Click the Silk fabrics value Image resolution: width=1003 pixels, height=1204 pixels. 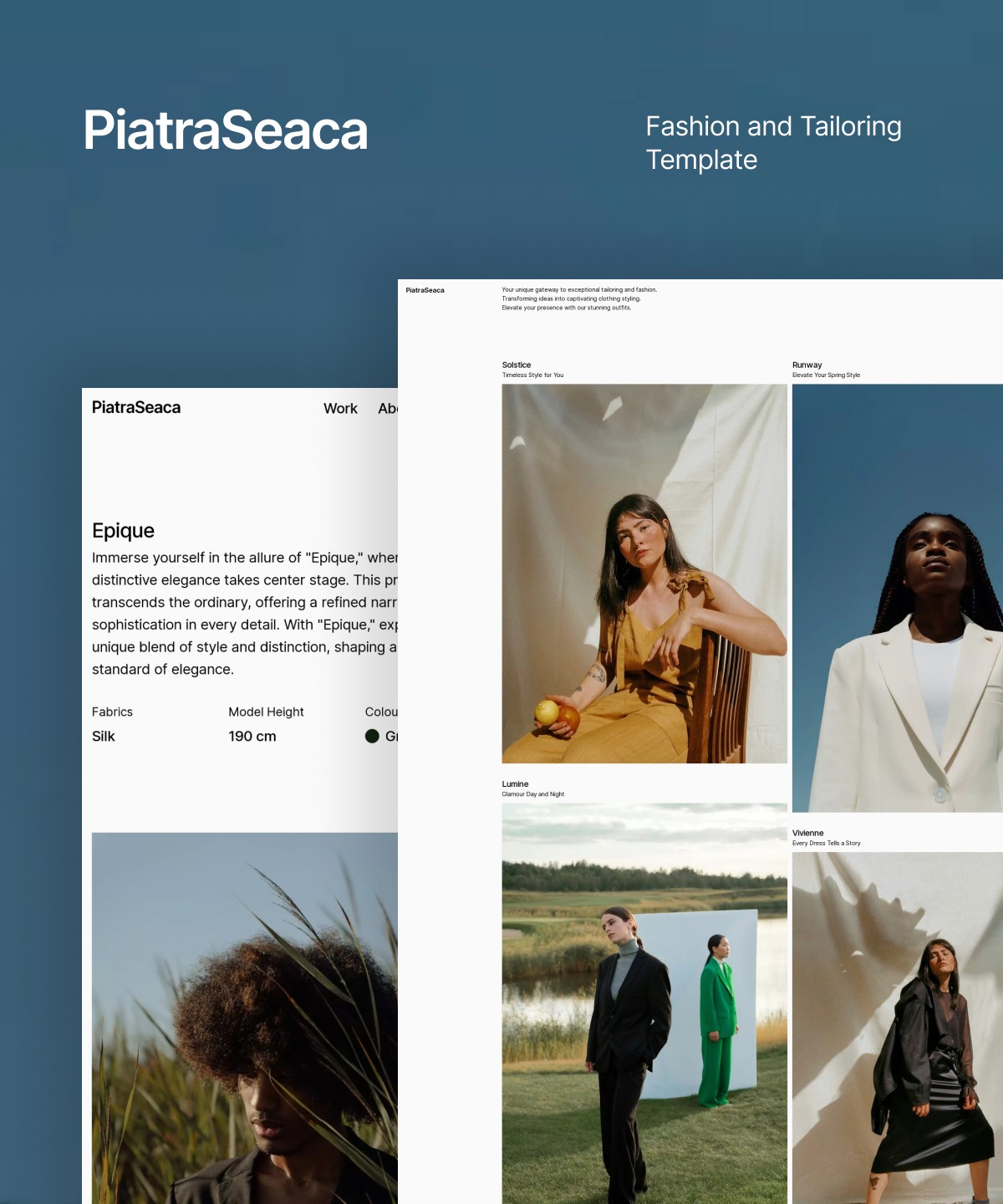(104, 736)
